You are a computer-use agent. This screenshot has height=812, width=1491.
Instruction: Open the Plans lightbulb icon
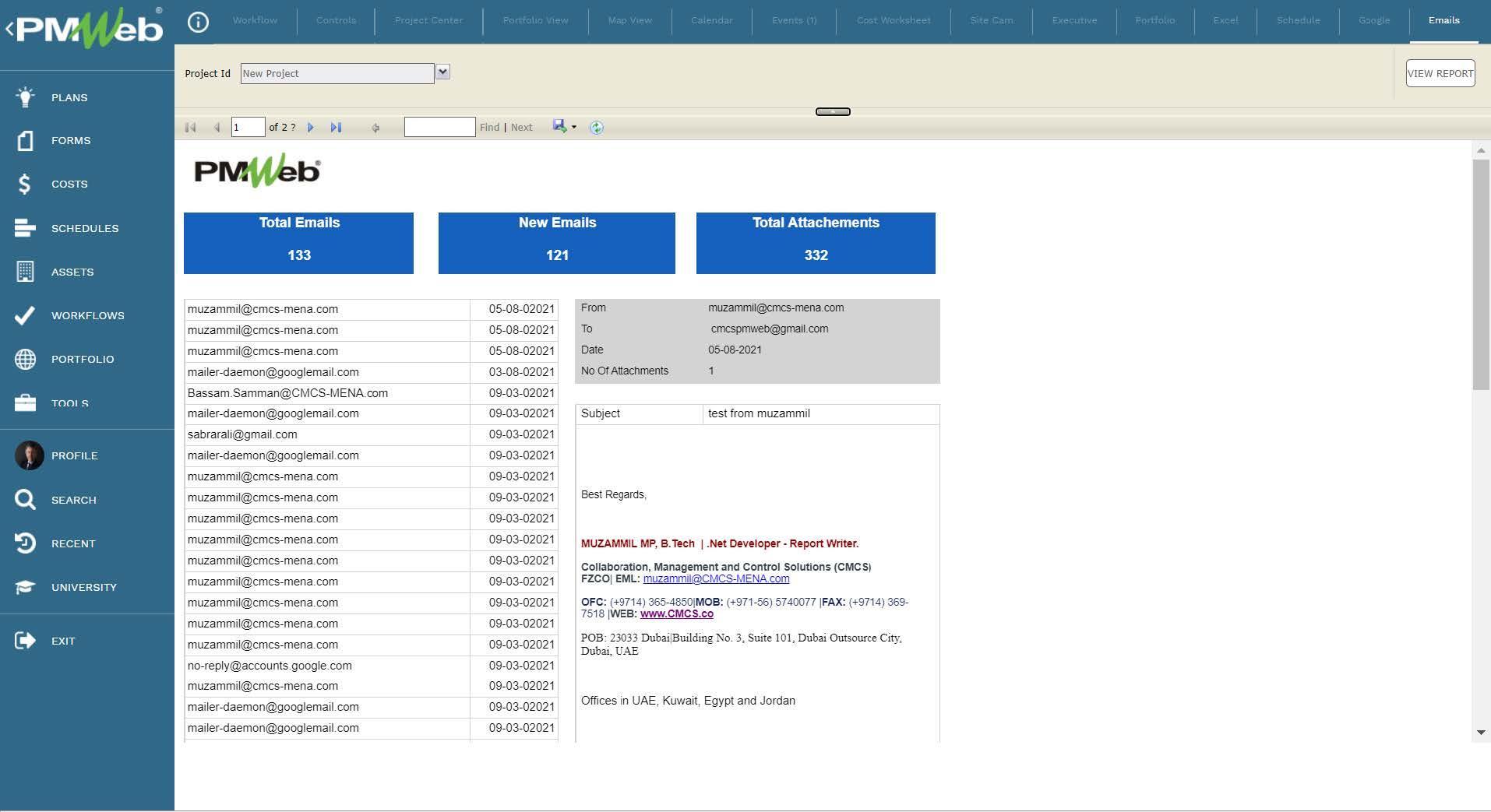tap(25, 97)
